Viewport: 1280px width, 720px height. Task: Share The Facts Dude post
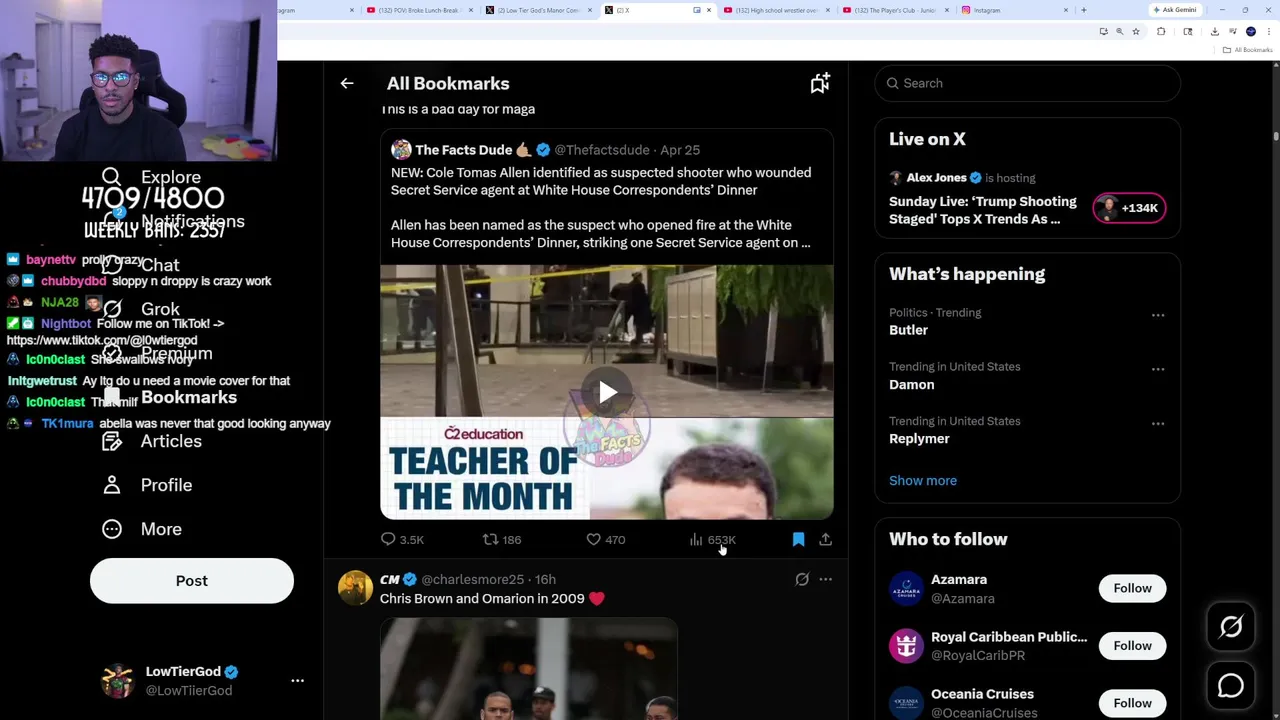coord(825,540)
